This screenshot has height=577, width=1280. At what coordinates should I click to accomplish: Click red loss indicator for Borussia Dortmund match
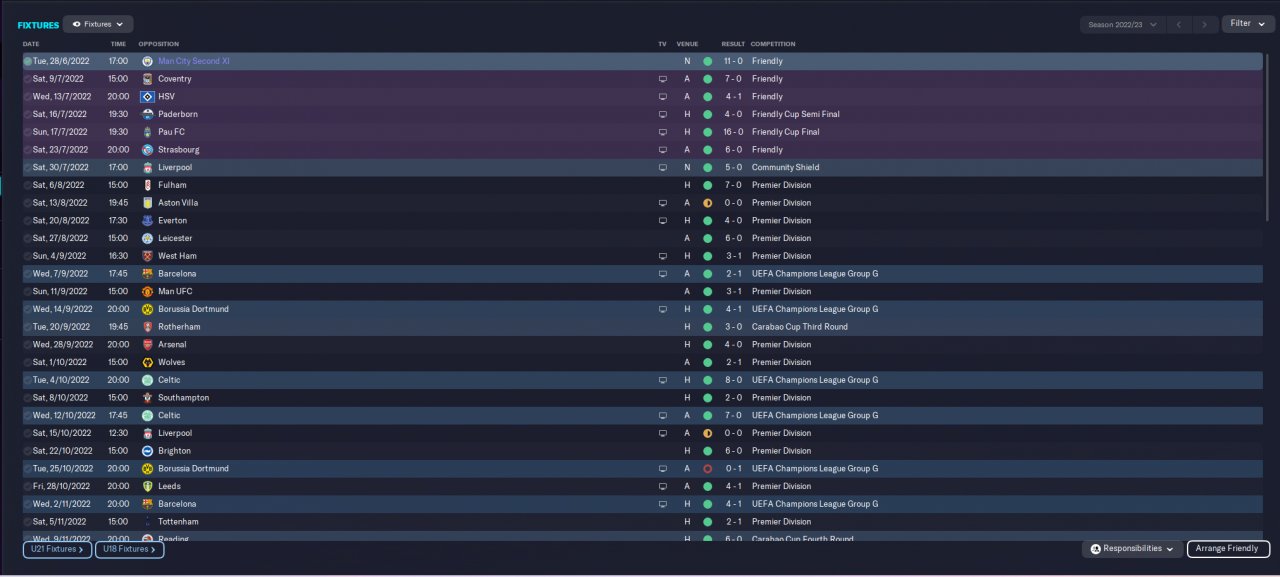pos(707,468)
